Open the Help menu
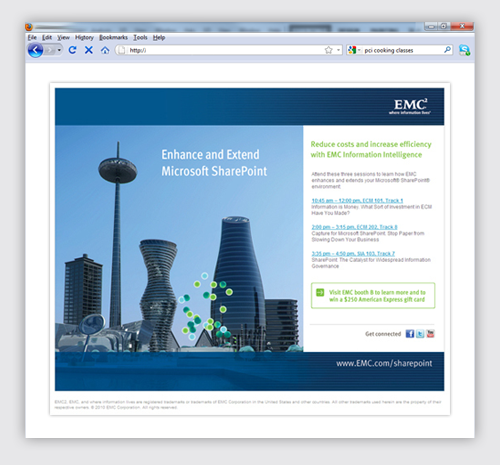The image size is (500, 465). pos(159,37)
